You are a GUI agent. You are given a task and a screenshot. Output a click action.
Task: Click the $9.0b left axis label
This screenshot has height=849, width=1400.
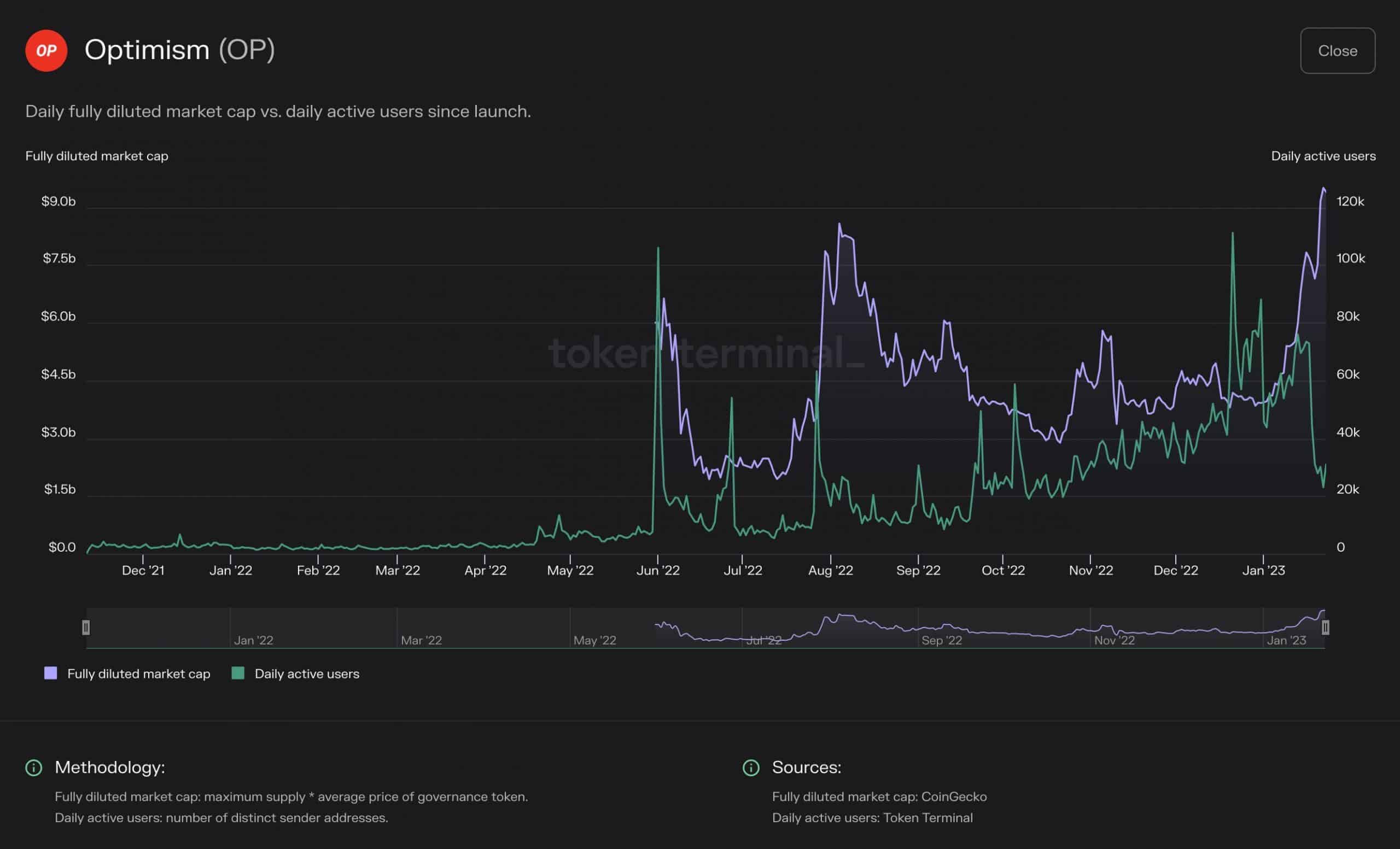click(58, 201)
